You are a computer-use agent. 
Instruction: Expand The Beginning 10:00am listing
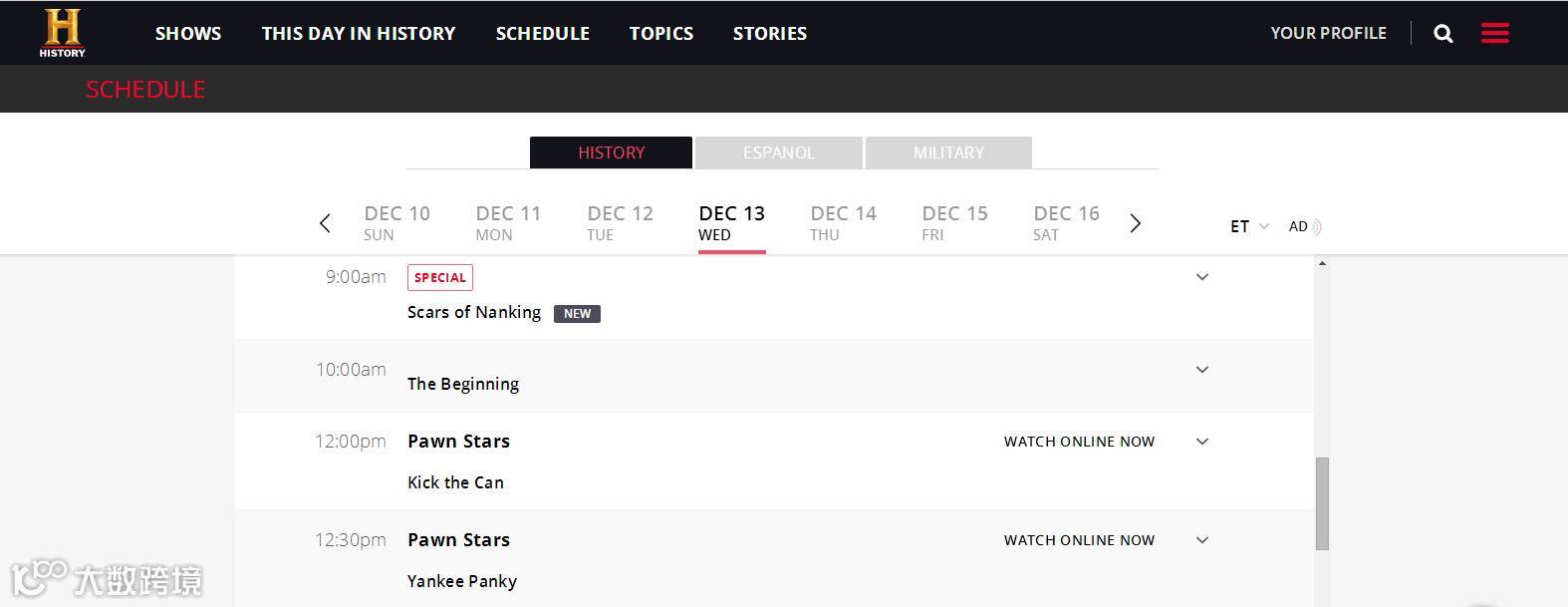tap(1202, 370)
